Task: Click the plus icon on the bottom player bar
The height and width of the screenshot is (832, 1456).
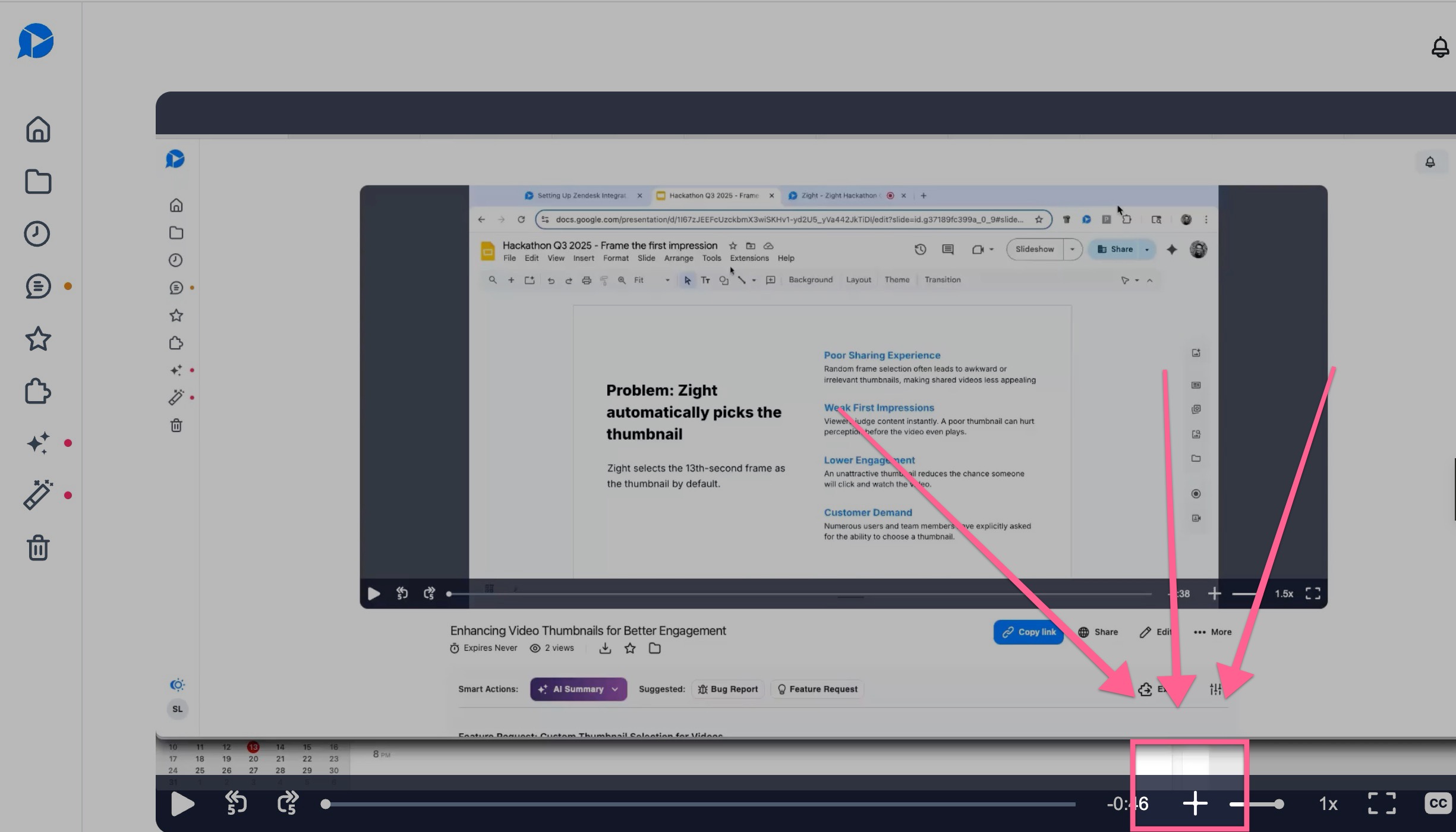Action: point(1195,803)
